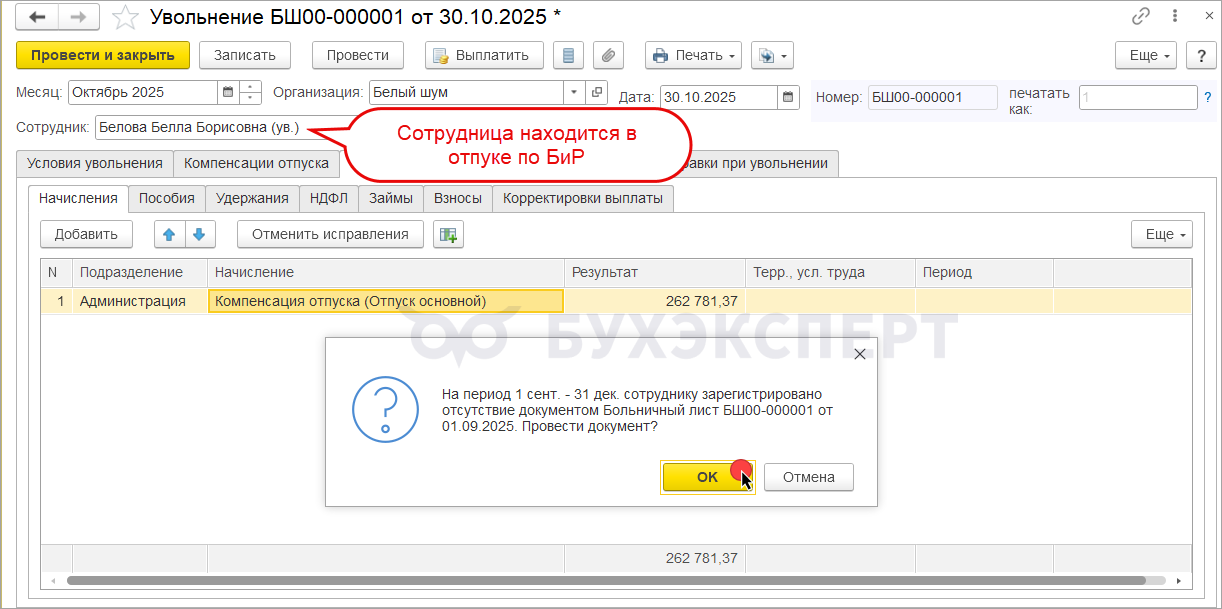This screenshot has width=1222, height=609.
Task: Open the calendar for Месяц field
Action: 228,92
